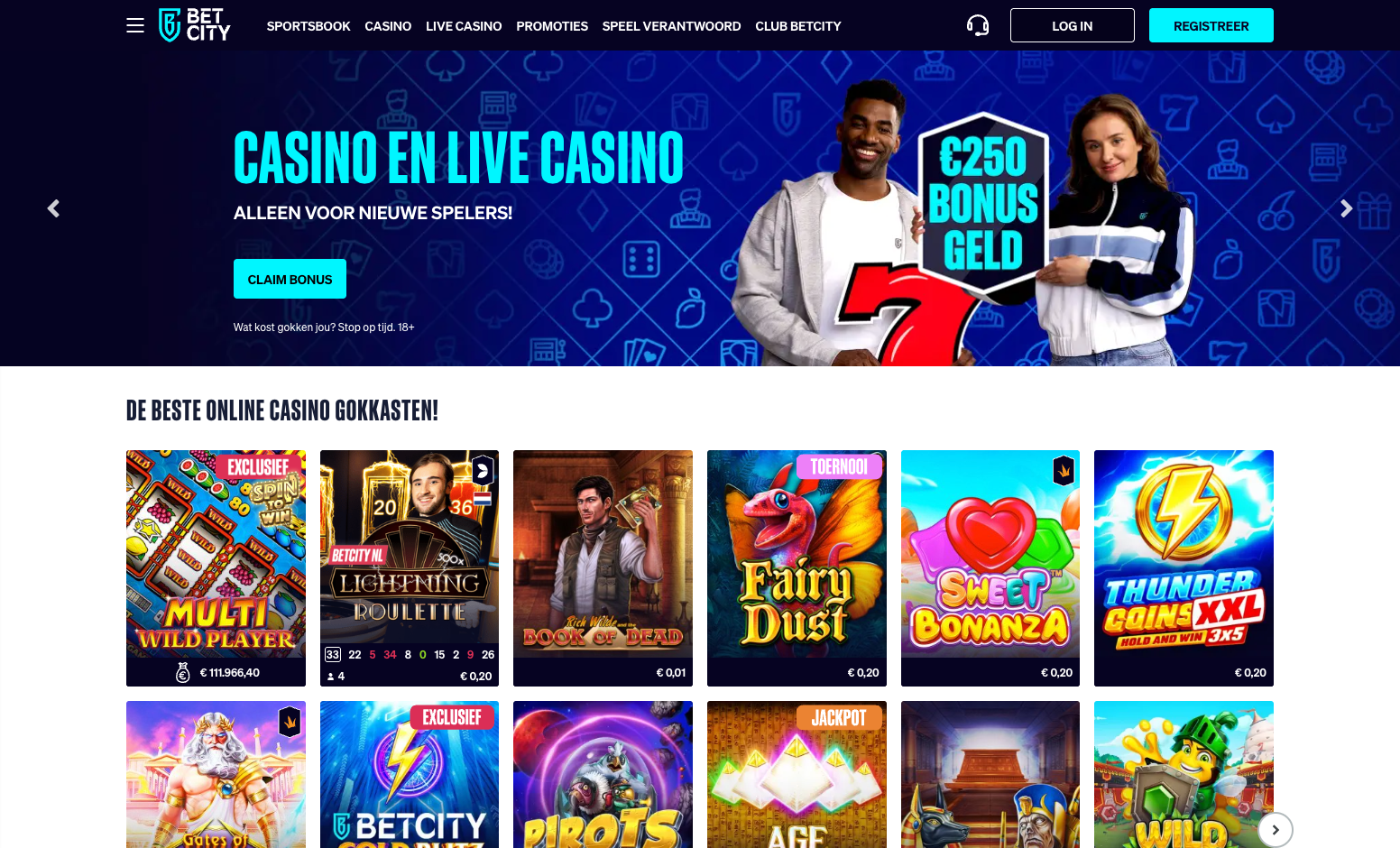Image resolution: width=1400 pixels, height=848 pixels.
Task: Open the hamburger menu icon
Action: pos(135,25)
